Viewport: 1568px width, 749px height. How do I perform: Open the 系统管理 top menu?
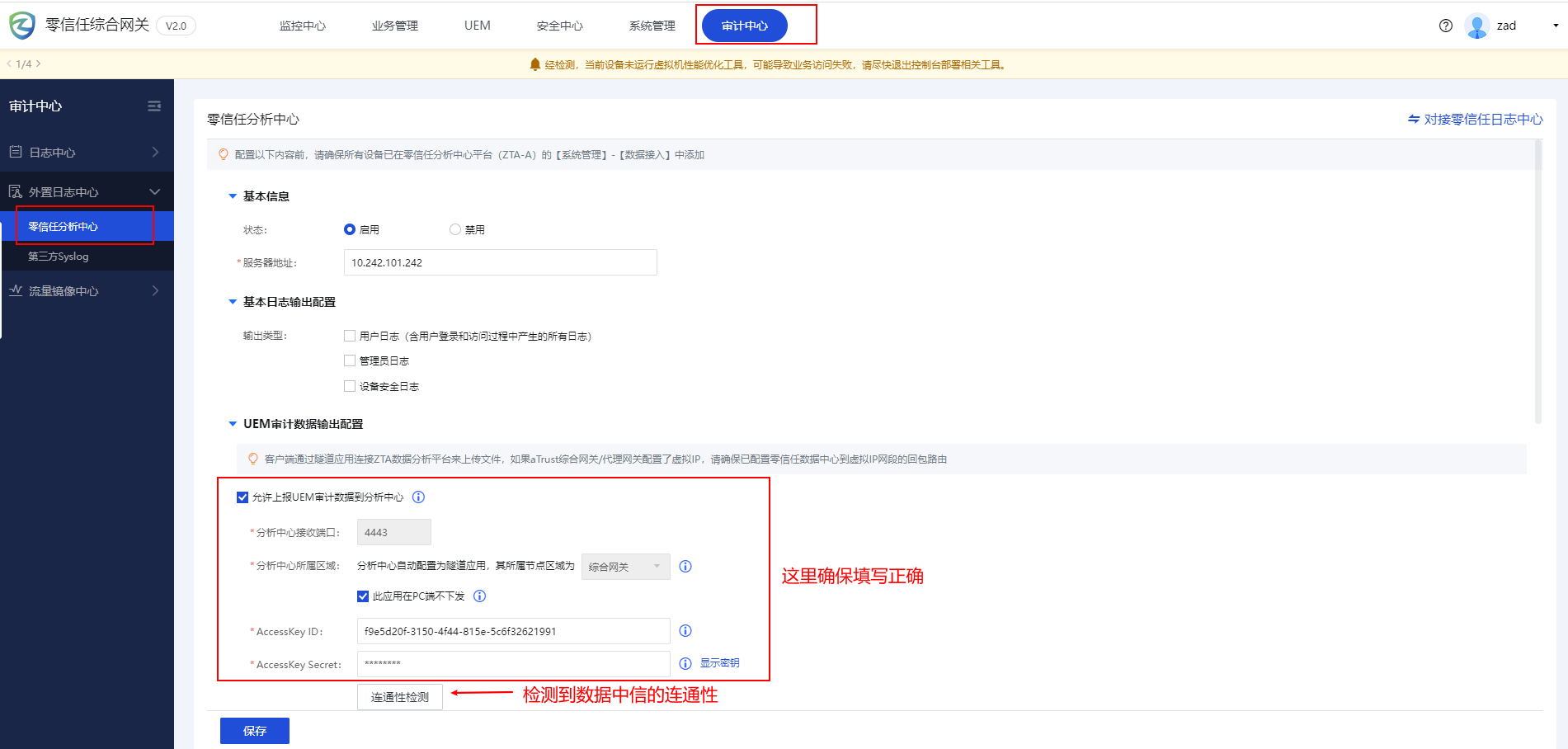(x=652, y=26)
